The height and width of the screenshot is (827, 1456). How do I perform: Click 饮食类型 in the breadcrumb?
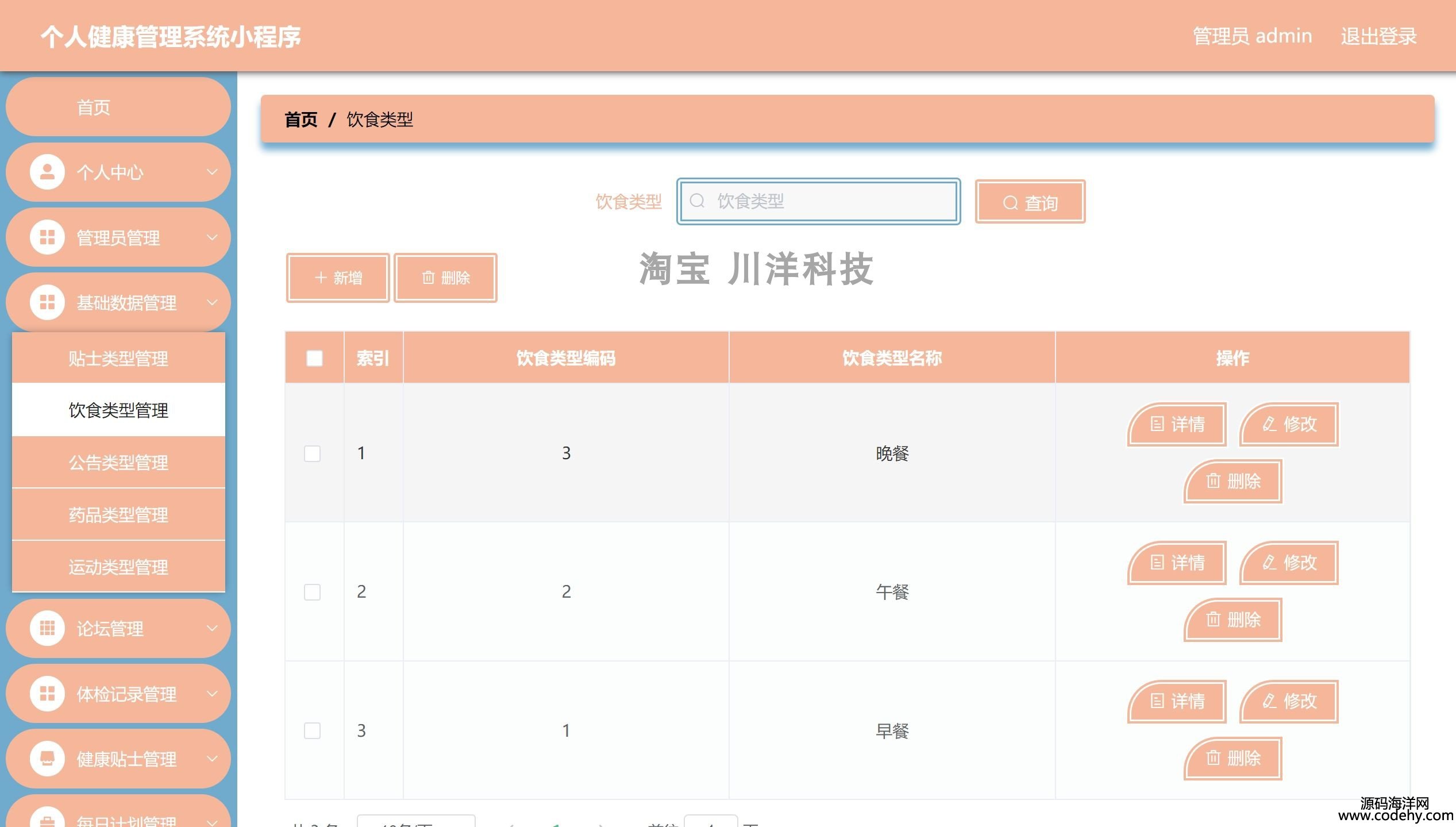(380, 120)
